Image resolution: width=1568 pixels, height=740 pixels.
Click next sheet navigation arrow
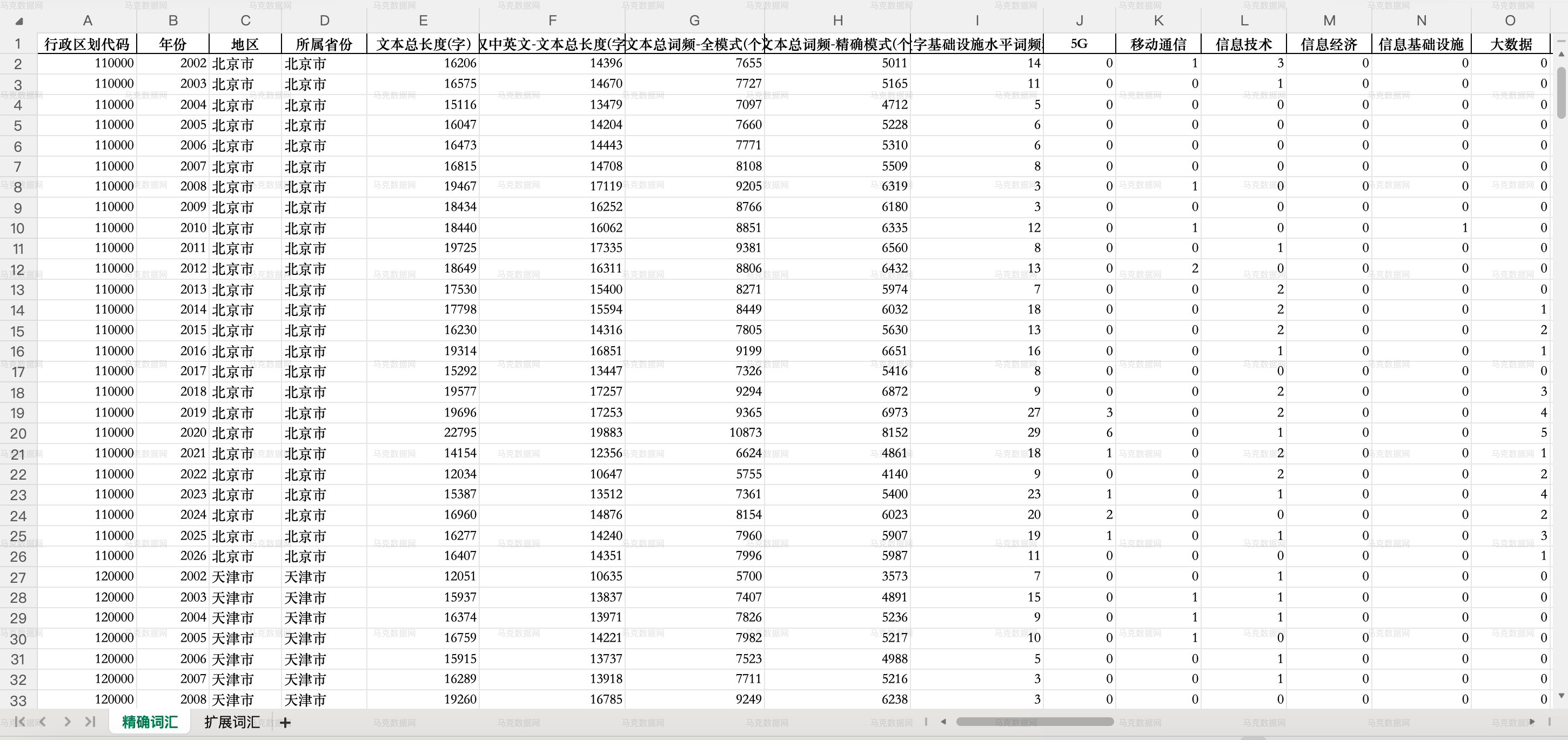[67, 722]
